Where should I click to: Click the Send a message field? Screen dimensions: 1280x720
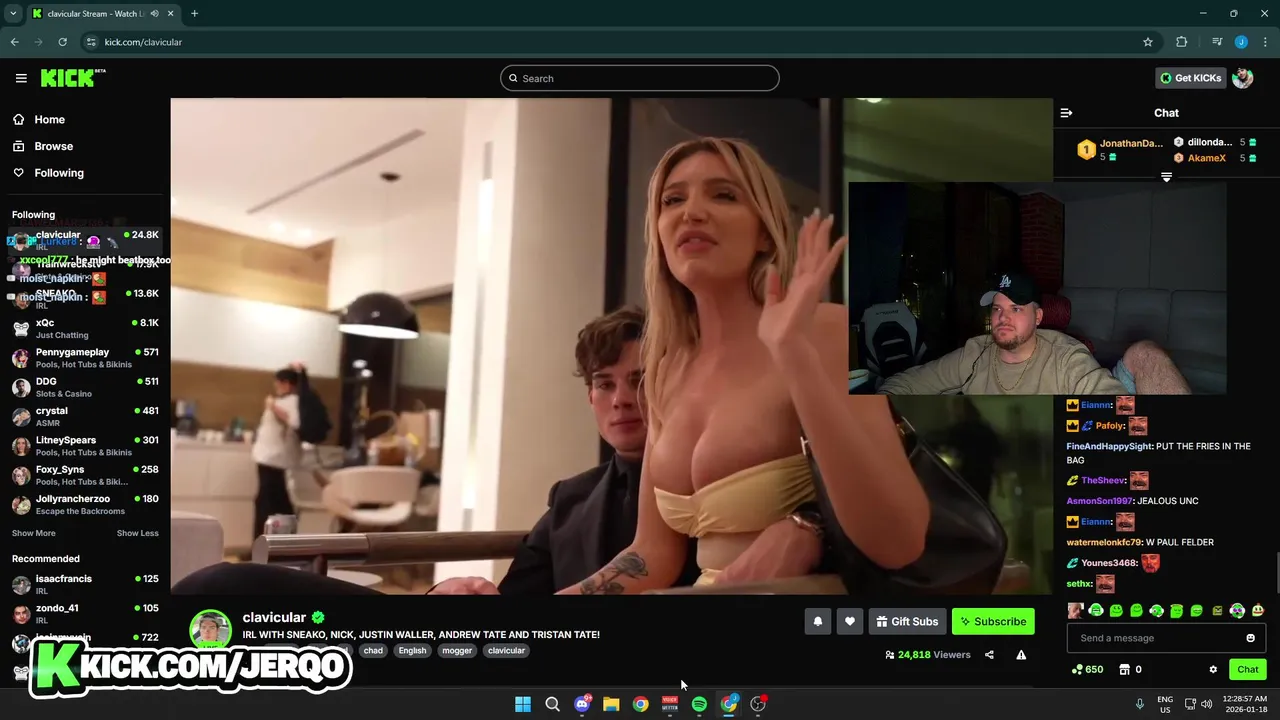pyautogui.click(x=1165, y=638)
